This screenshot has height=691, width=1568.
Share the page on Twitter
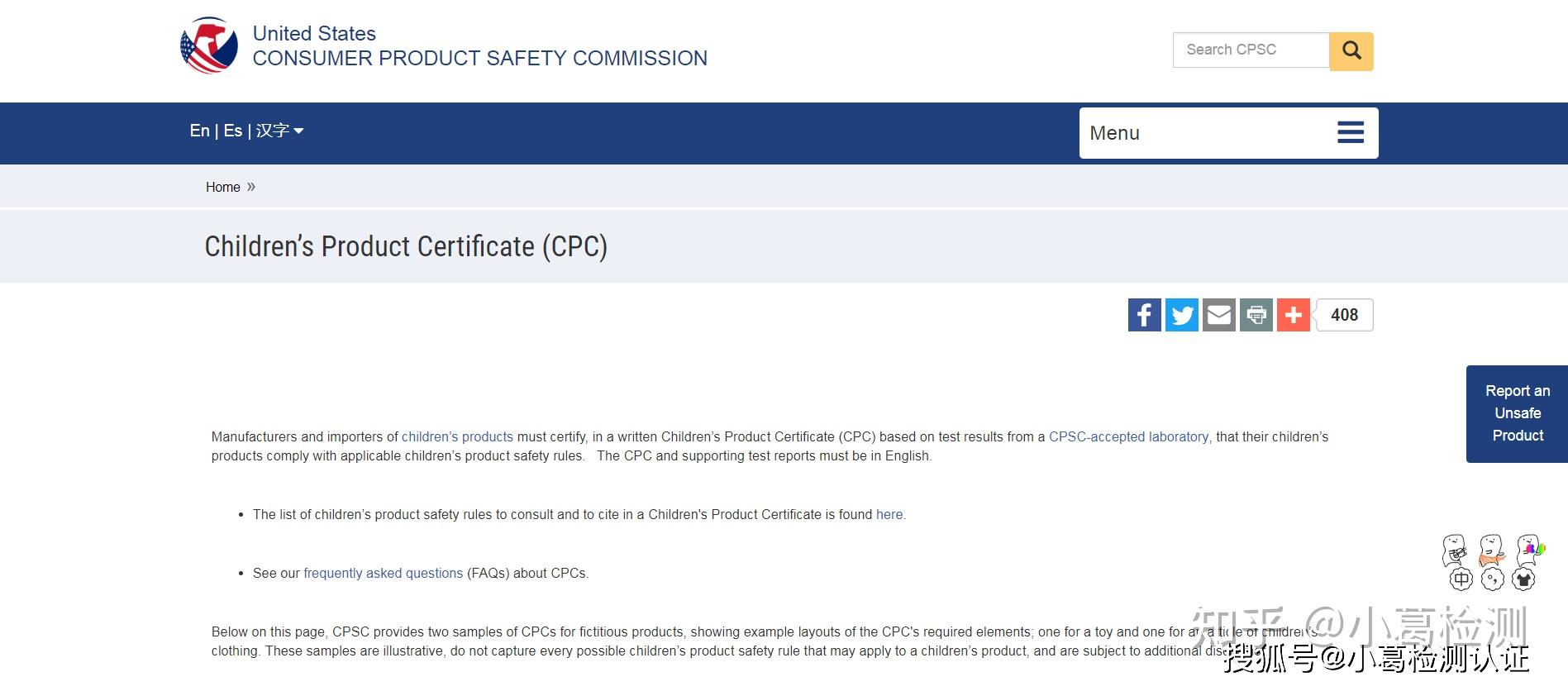[x=1181, y=315]
